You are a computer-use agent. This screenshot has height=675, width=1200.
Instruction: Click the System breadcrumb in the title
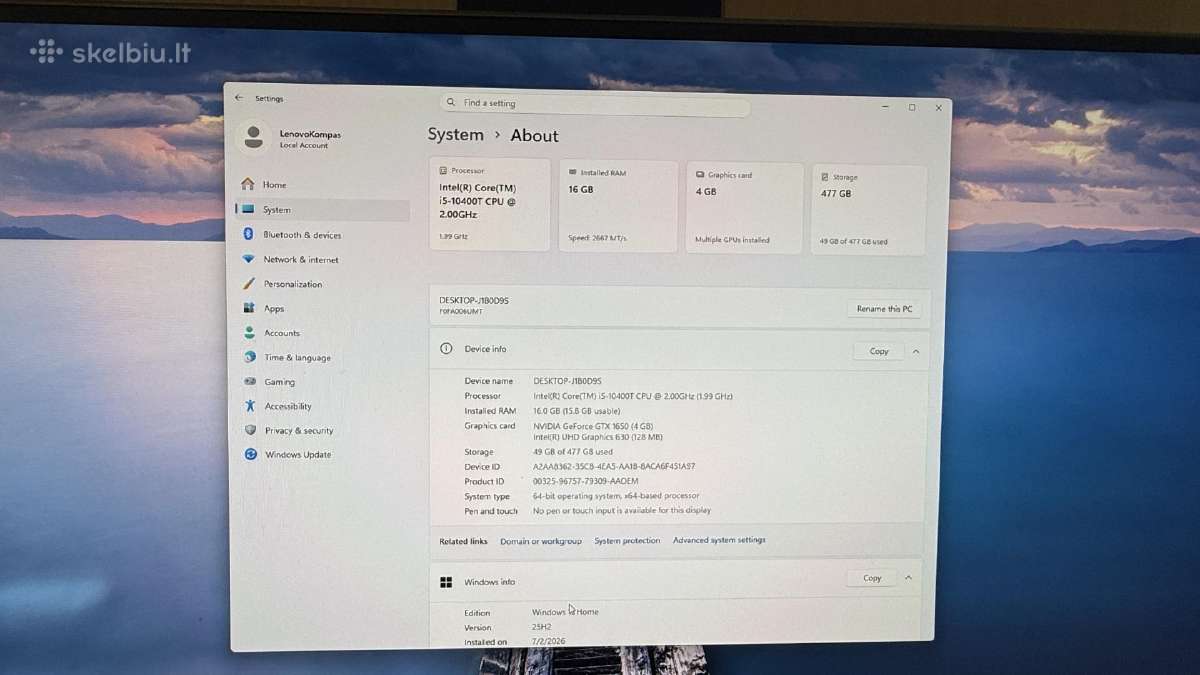pyautogui.click(x=455, y=134)
